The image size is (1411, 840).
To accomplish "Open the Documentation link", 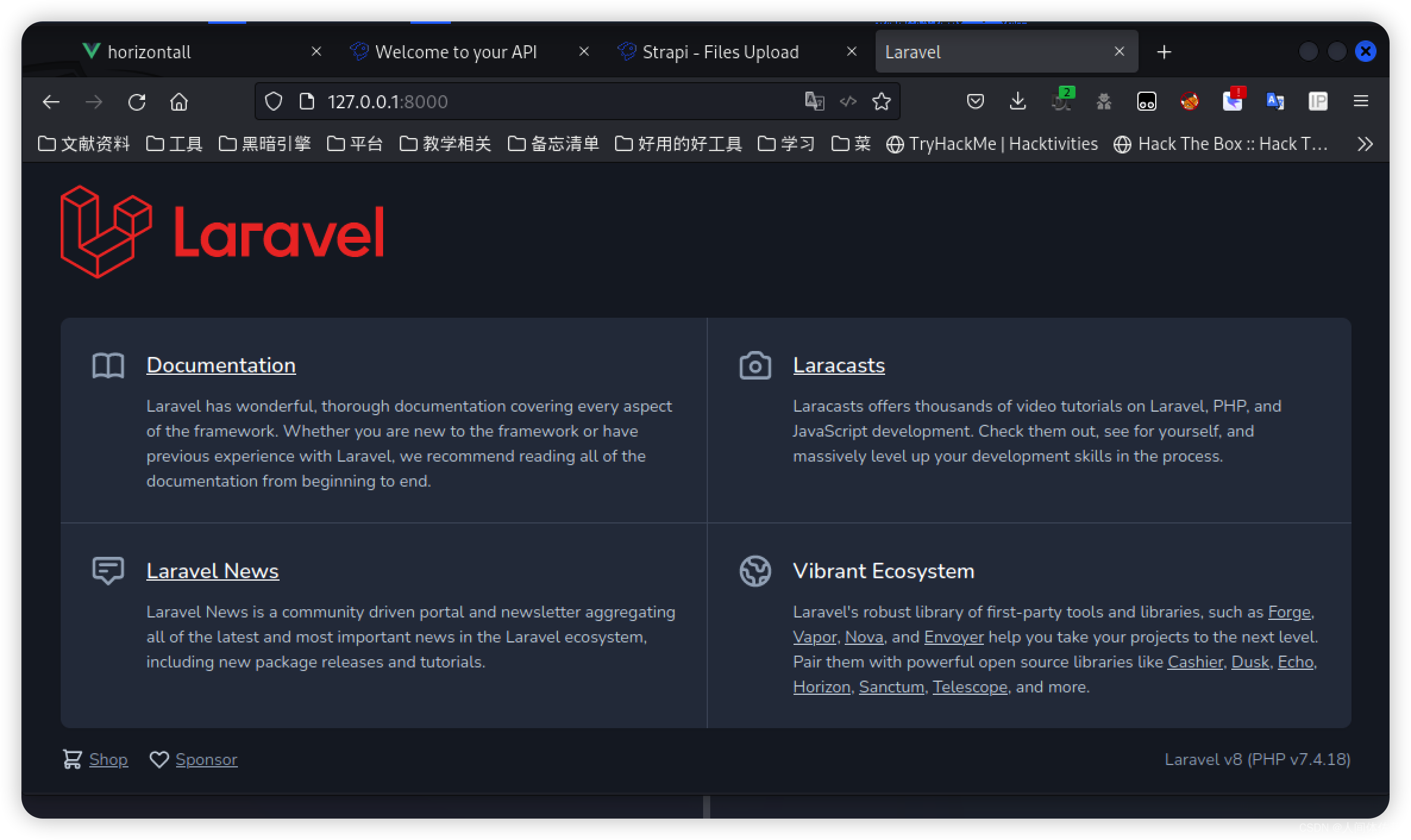I will pos(221,365).
